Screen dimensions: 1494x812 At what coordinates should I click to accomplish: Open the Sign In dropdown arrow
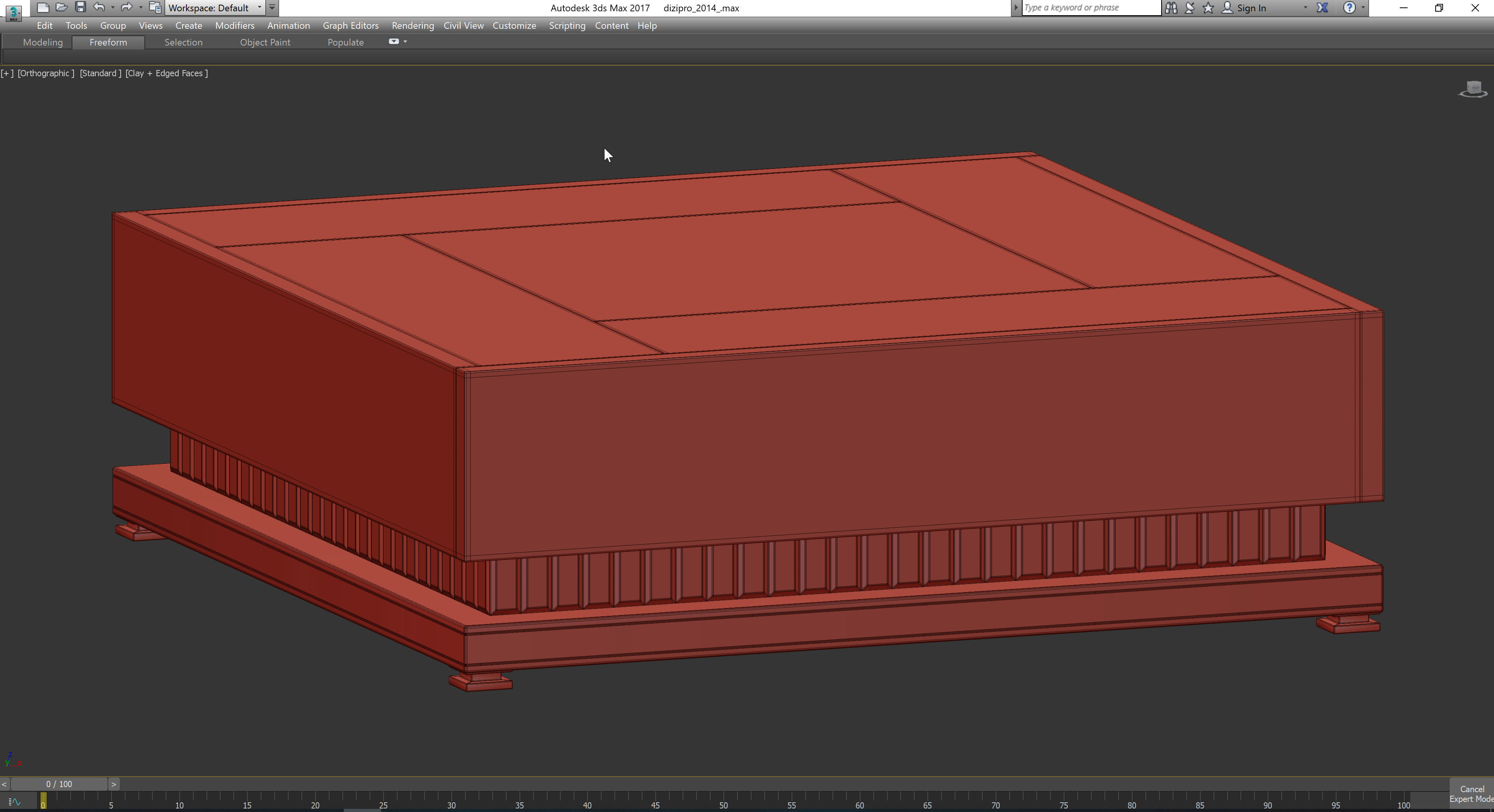point(1305,7)
